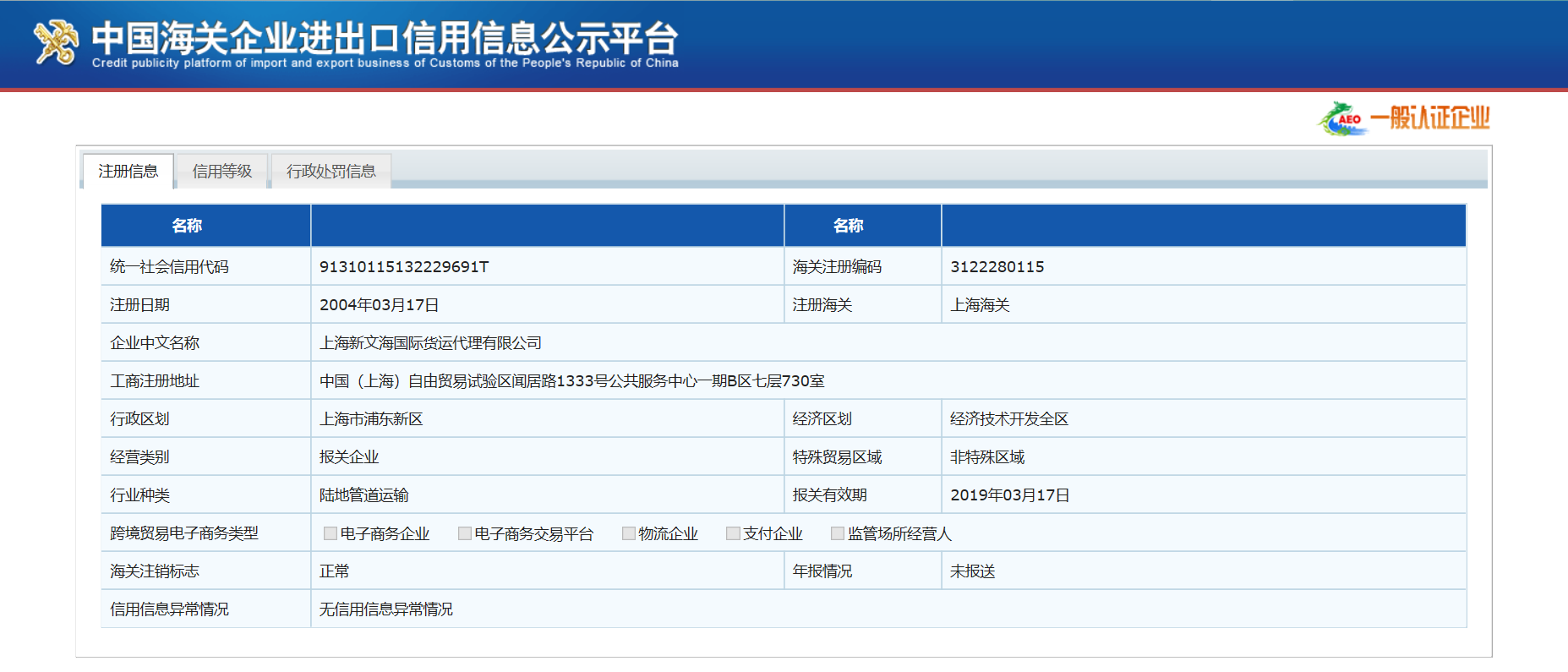The height and width of the screenshot is (672, 1568).
Task: Click the 无信用信息异常情况 value
Action: [386, 609]
